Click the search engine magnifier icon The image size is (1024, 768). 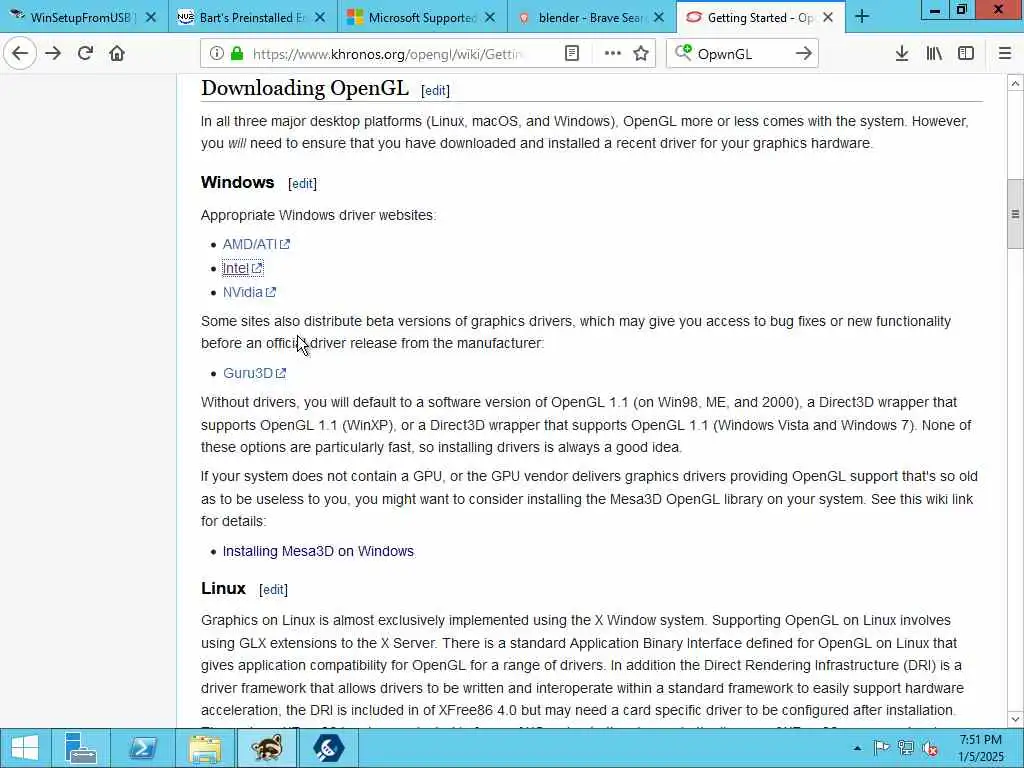(683, 53)
